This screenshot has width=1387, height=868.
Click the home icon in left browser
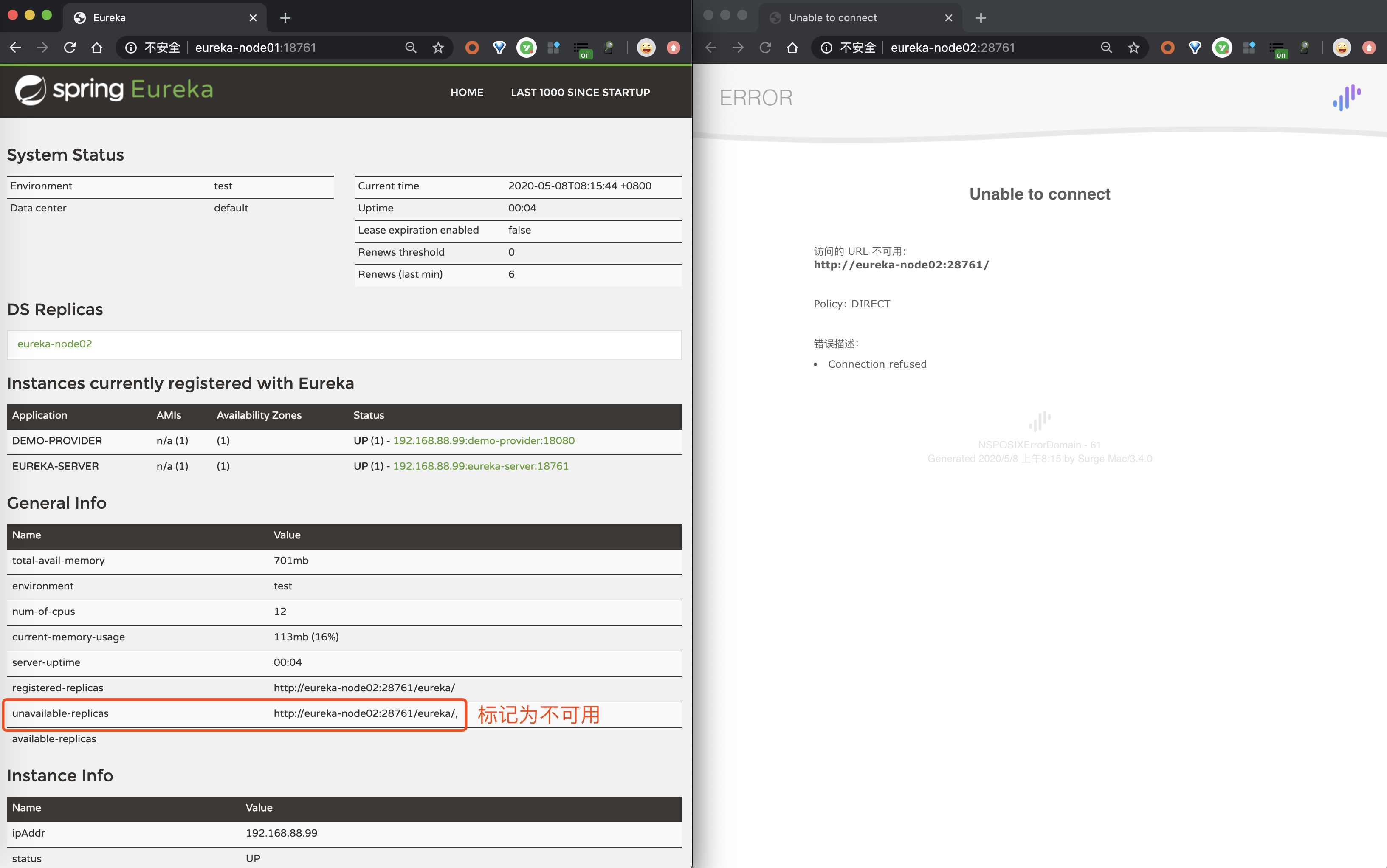click(97, 48)
